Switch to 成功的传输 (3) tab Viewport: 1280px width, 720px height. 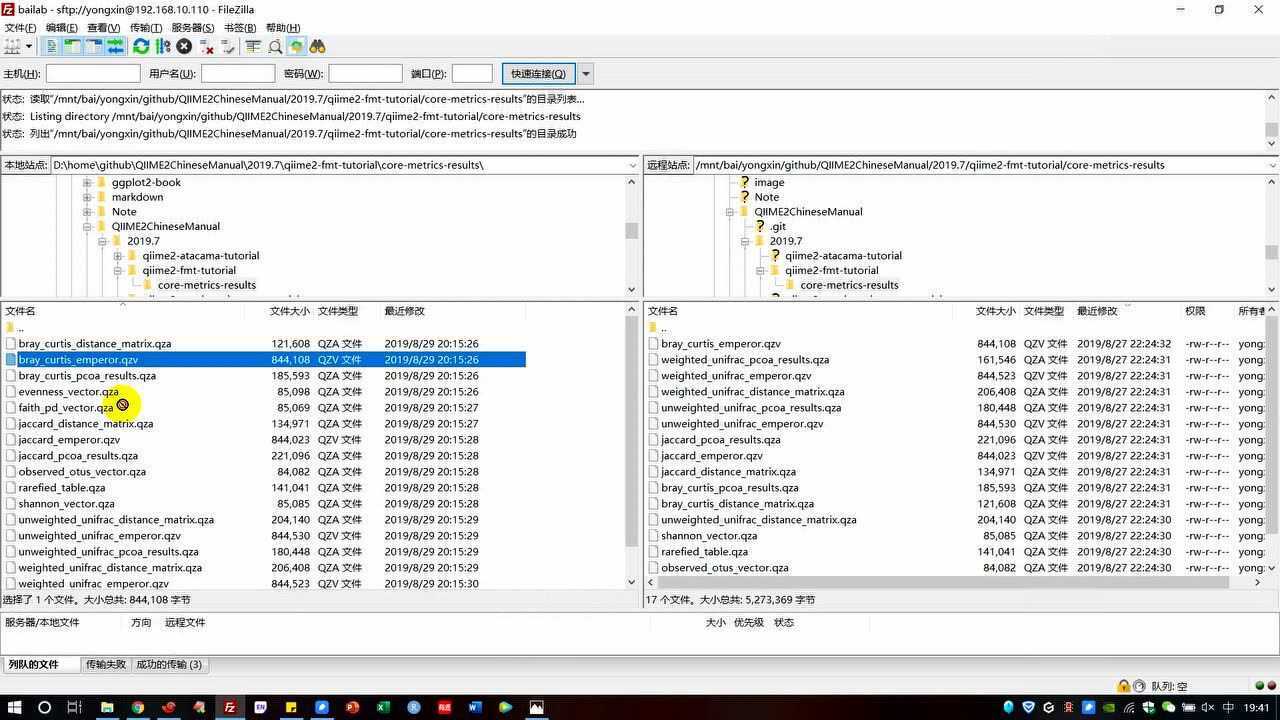[169, 665]
